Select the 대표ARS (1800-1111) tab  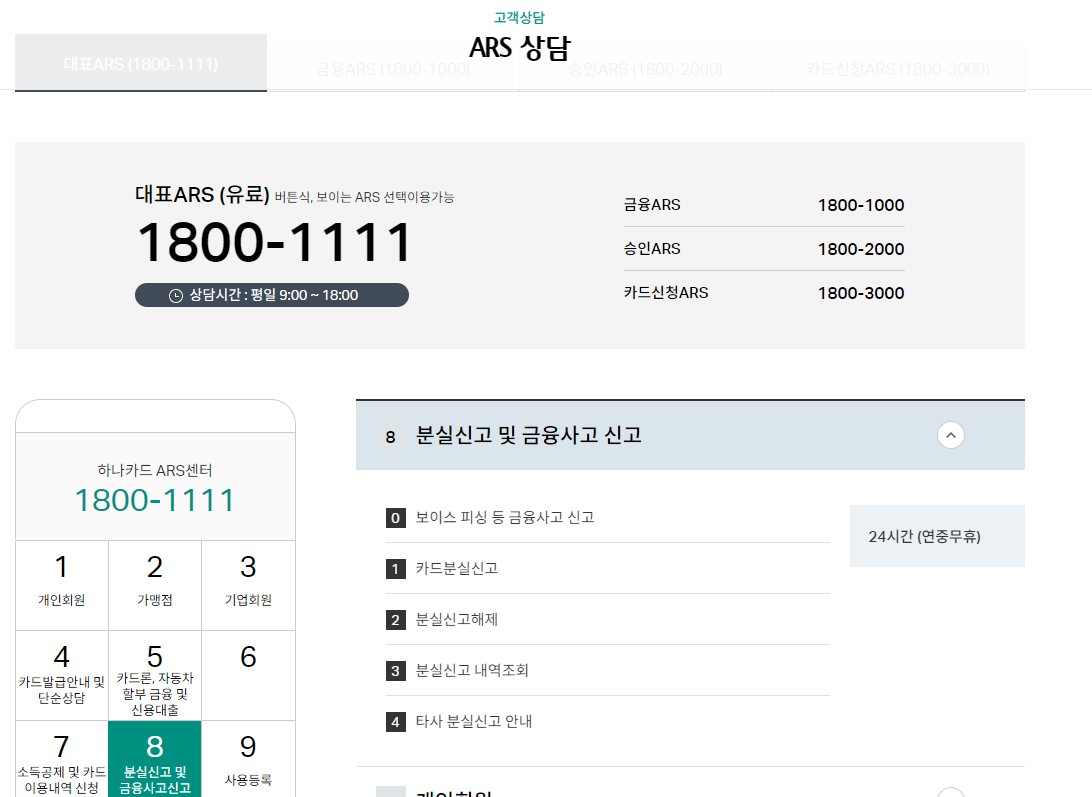[x=141, y=63]
